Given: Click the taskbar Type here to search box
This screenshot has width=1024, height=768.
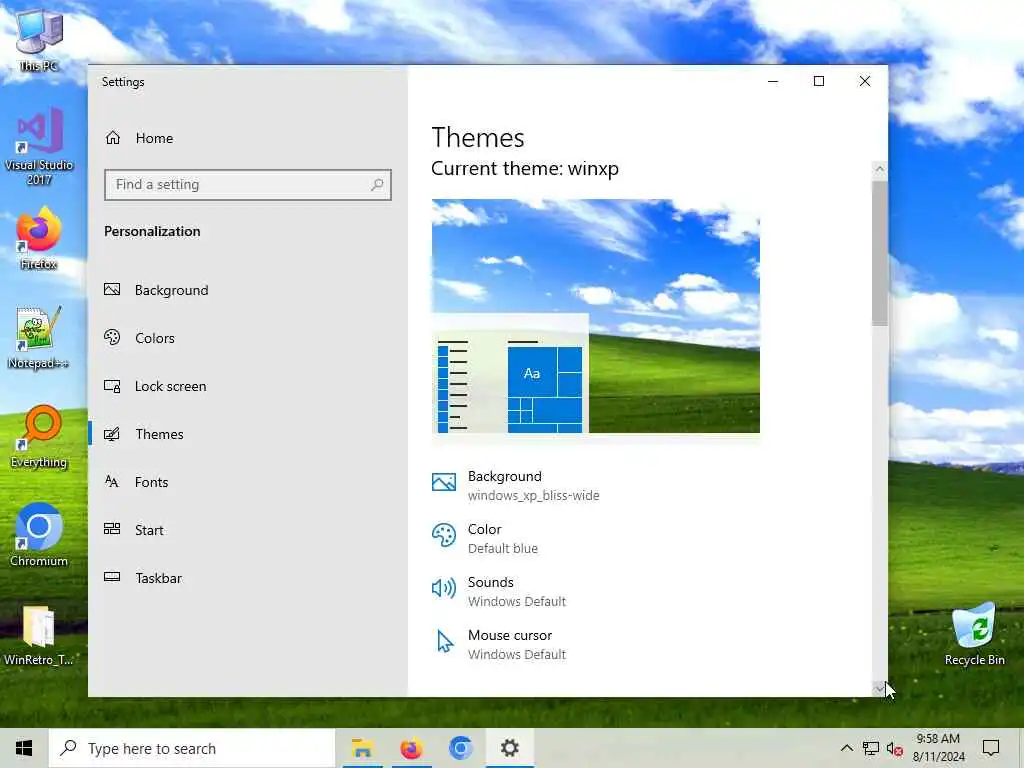Looking at the screenshot, I should 192,748.
